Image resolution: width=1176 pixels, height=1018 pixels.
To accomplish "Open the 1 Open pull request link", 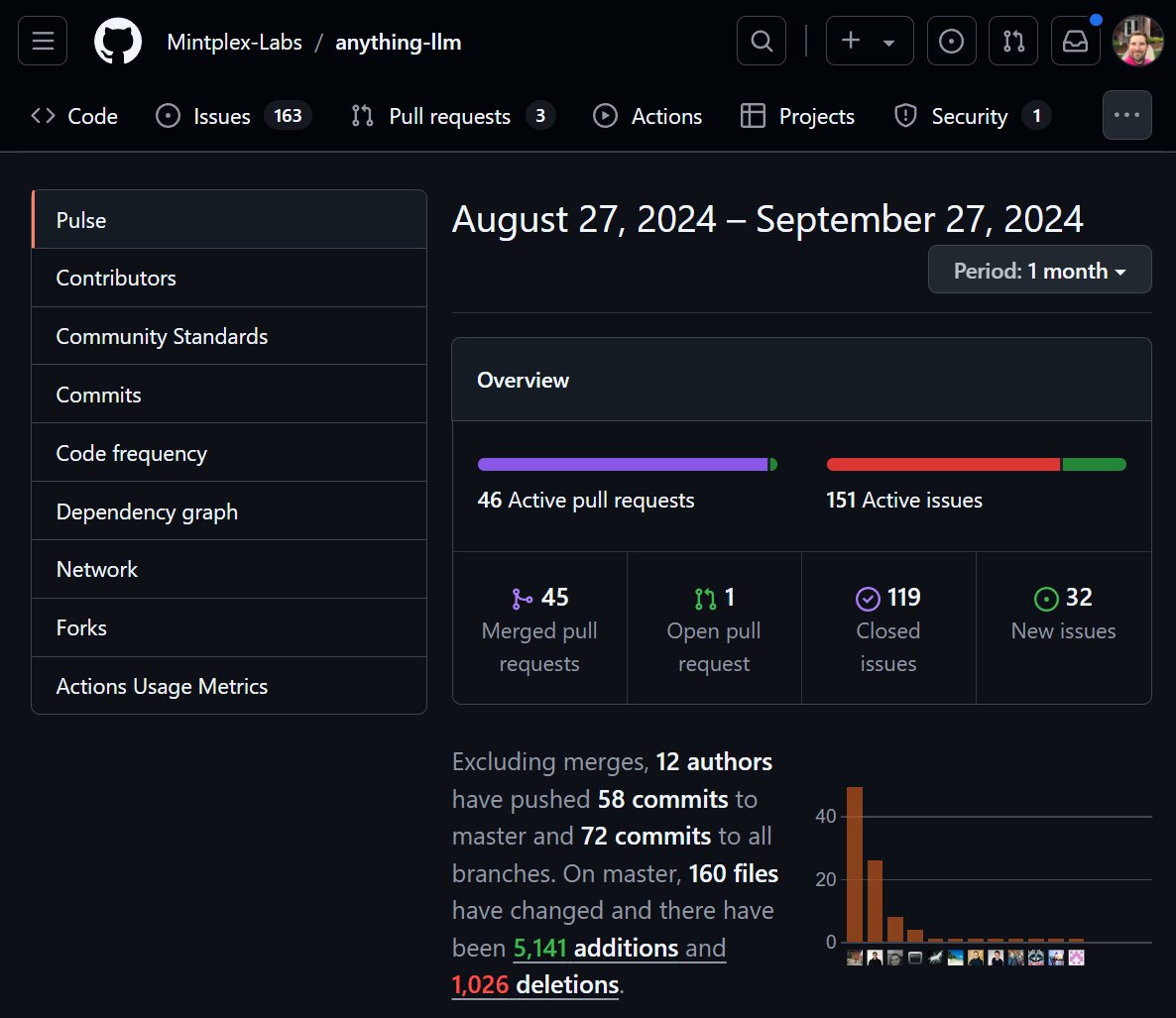I will (714, 629).
